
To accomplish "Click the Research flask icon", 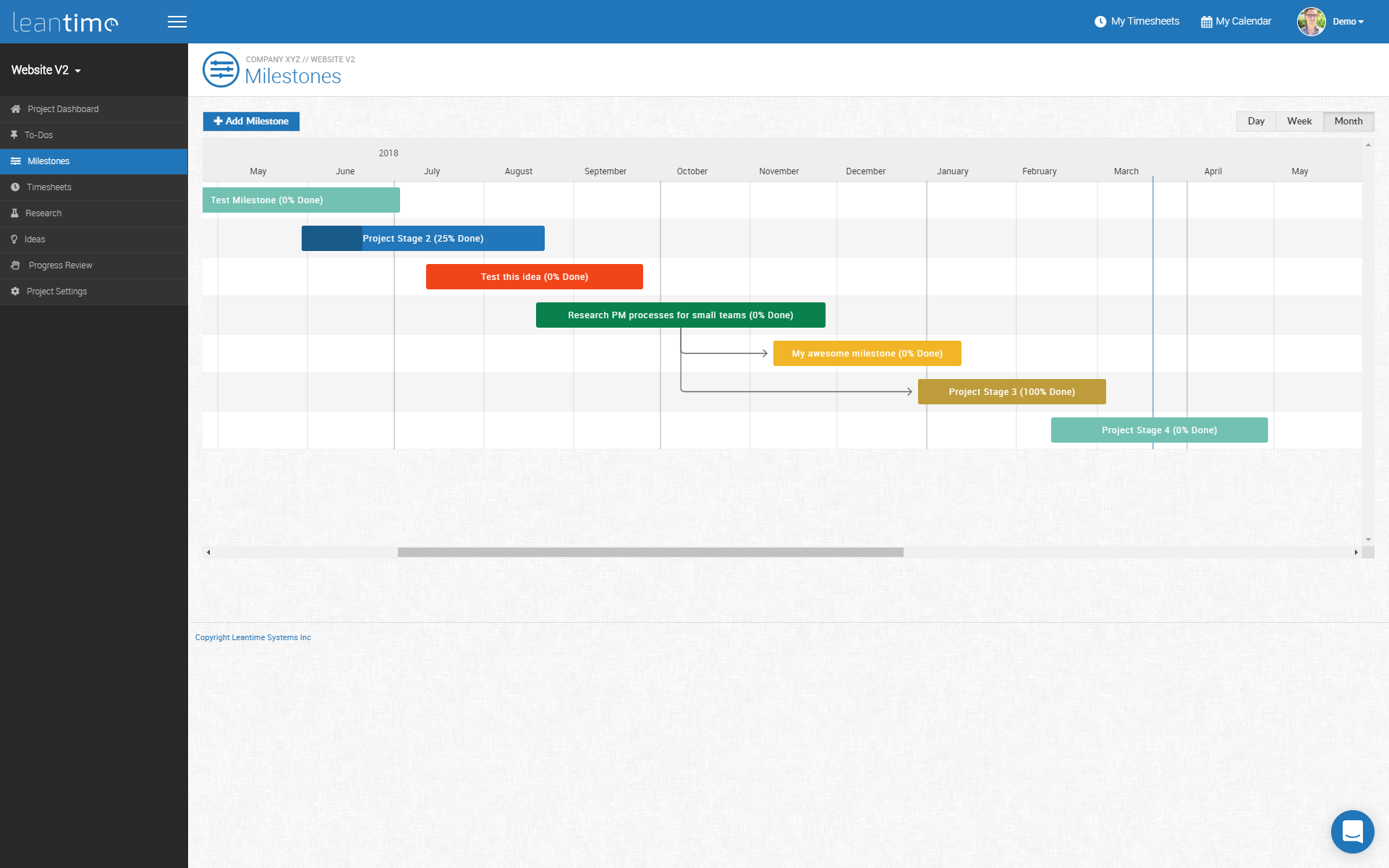I will 14,213.
